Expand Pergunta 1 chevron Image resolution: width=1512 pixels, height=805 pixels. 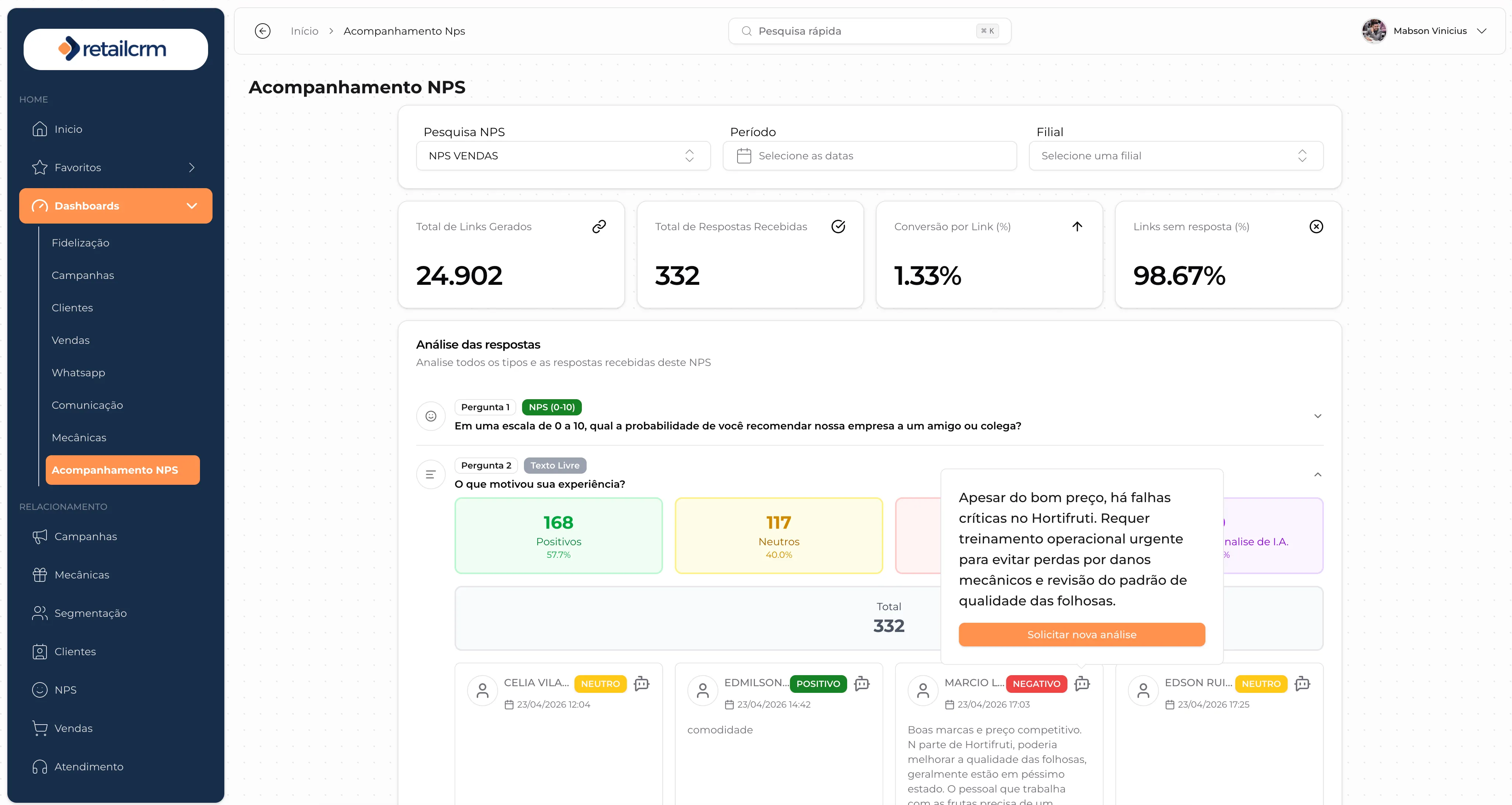click(1317, 416)
